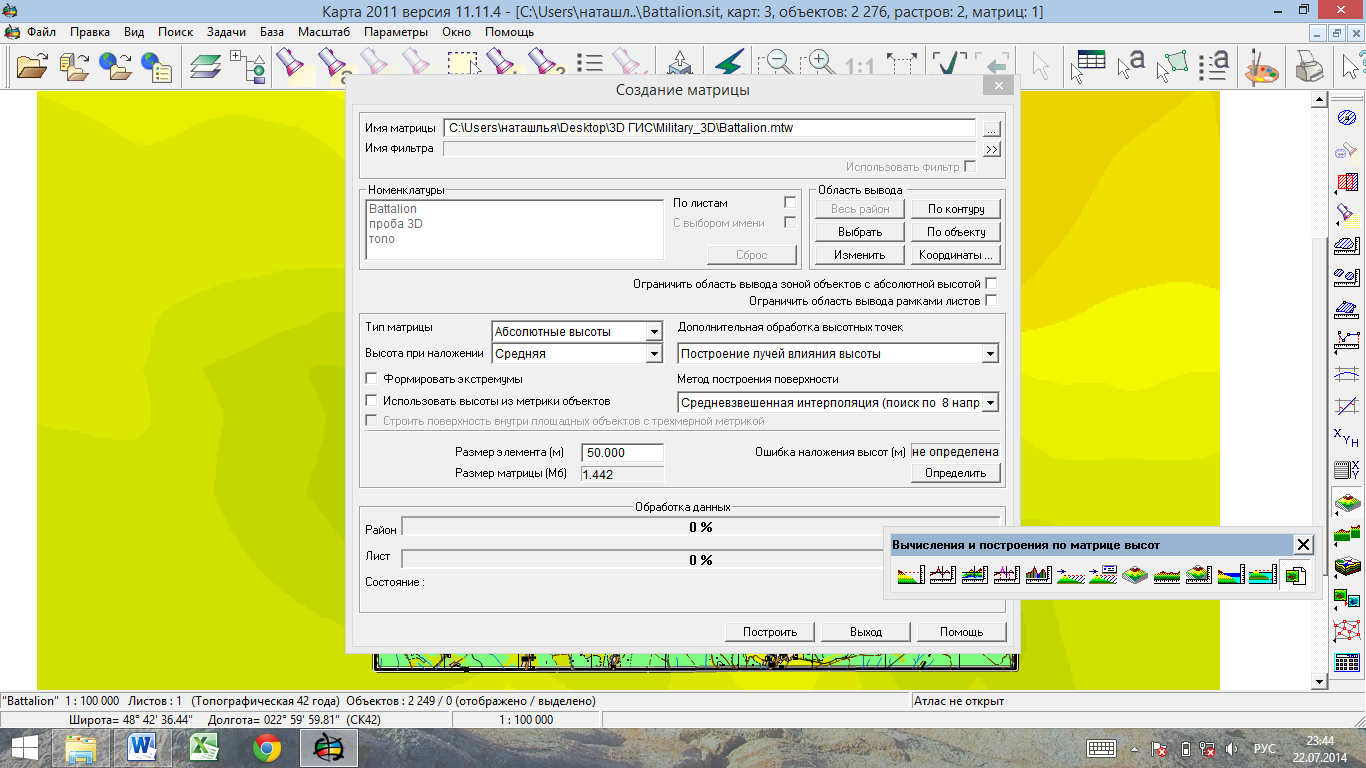
Task: Select 'проба 3D' in the nomenclature list
Action: [x=395, y=224]
